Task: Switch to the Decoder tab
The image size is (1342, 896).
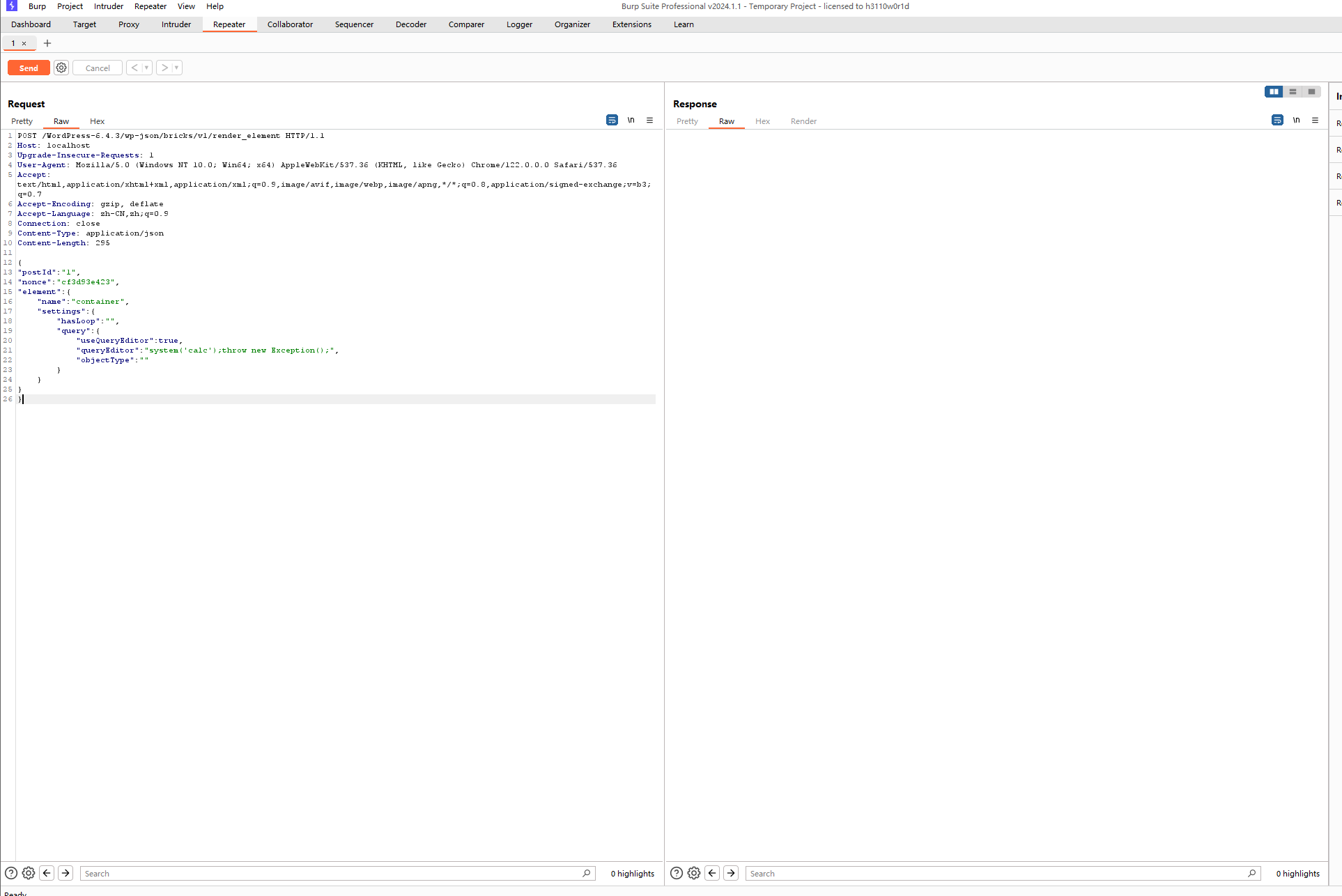Action: click(410, 24)
